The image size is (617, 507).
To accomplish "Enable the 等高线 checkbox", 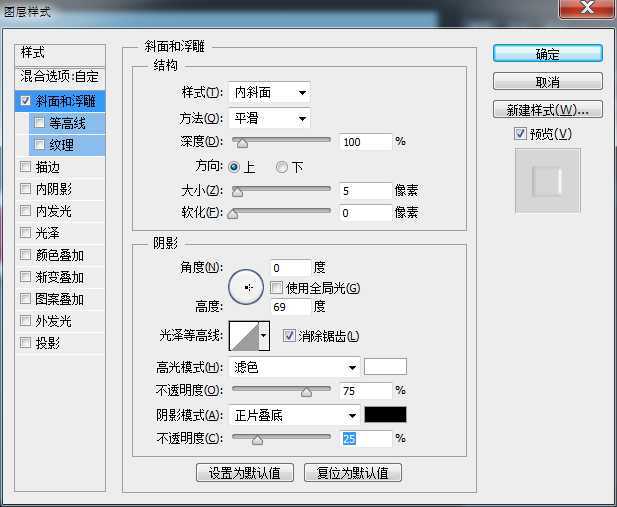I will point(39,122).
